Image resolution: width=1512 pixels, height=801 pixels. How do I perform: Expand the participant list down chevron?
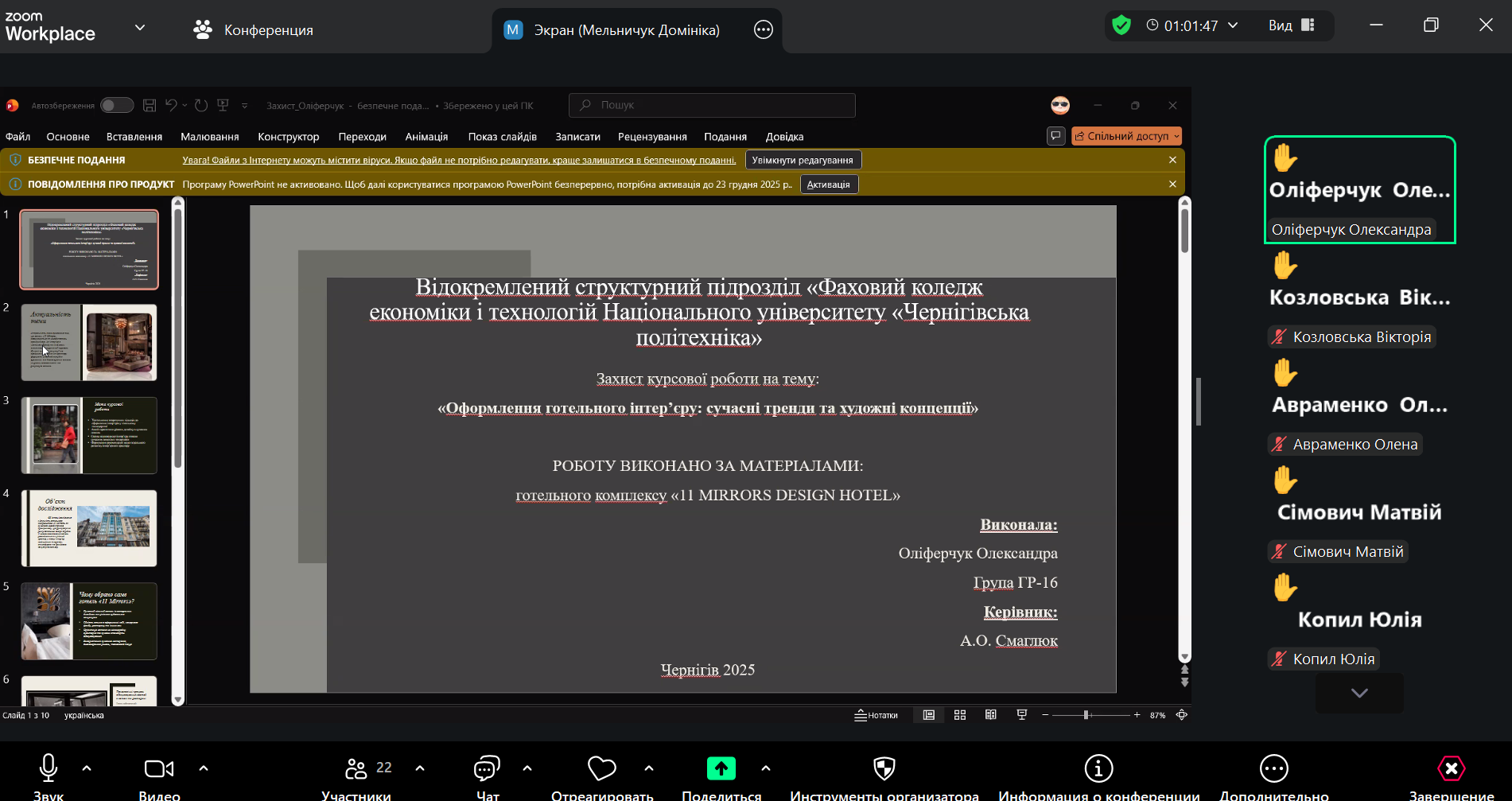point(1359,693)
